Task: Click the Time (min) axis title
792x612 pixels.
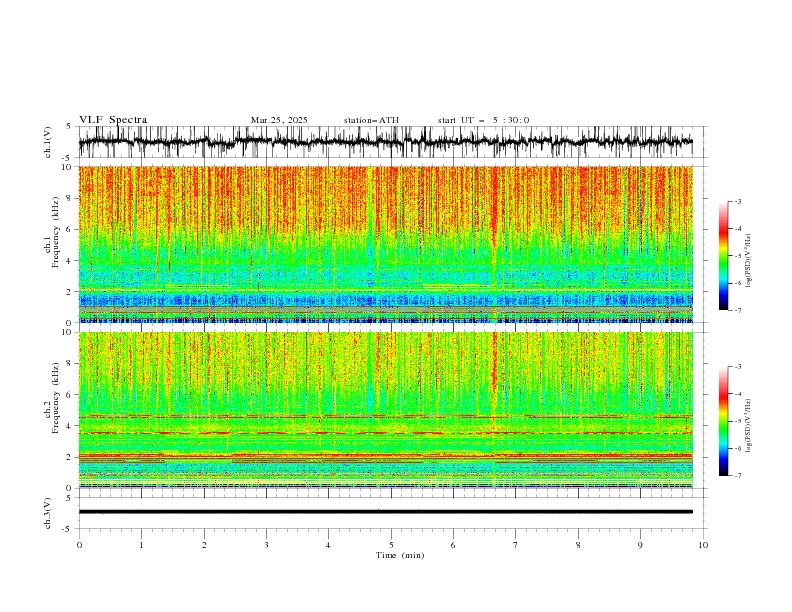Action: tap(400, 555)
